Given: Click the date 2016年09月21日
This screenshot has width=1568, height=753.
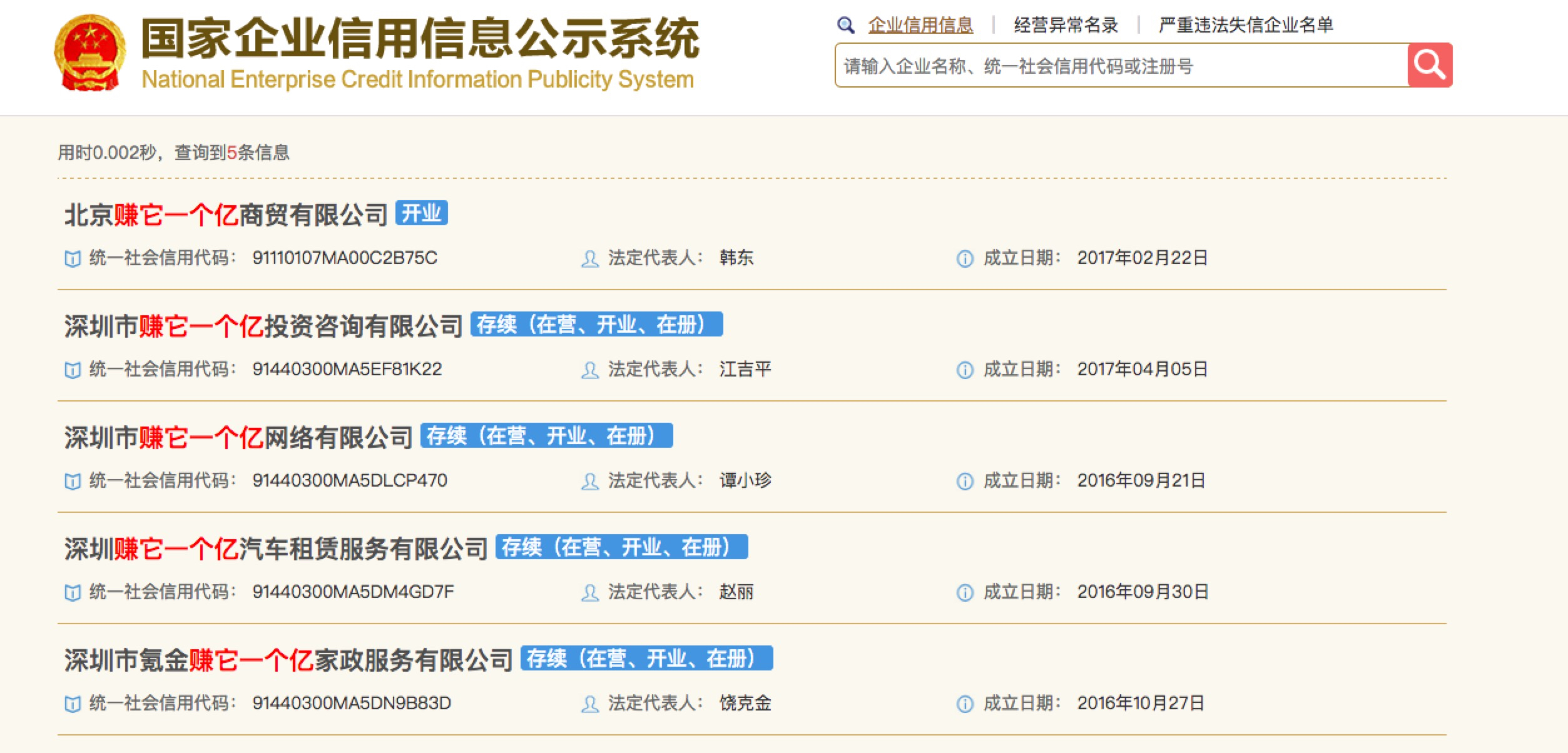Looking at the screenshot, I should [1141, 480].
